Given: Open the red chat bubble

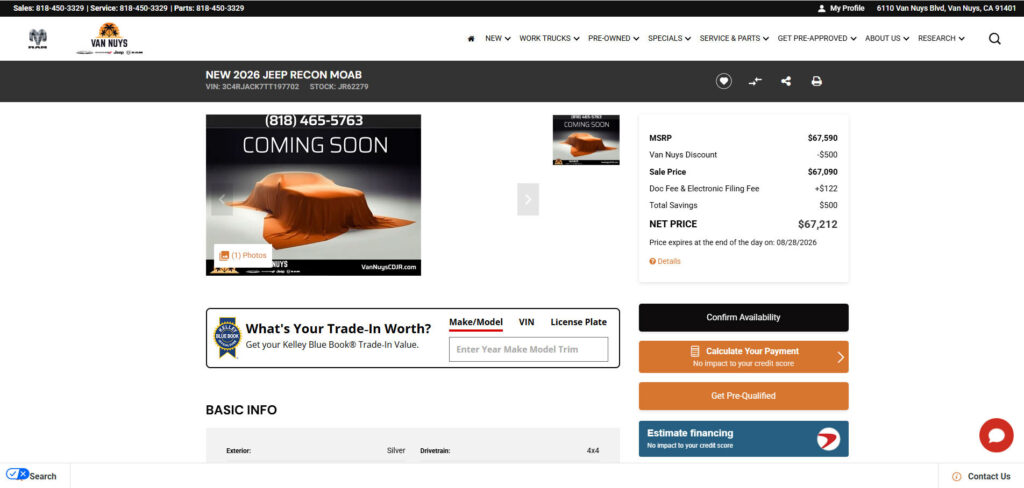Looking at the screenshot, I should point(996,435).
